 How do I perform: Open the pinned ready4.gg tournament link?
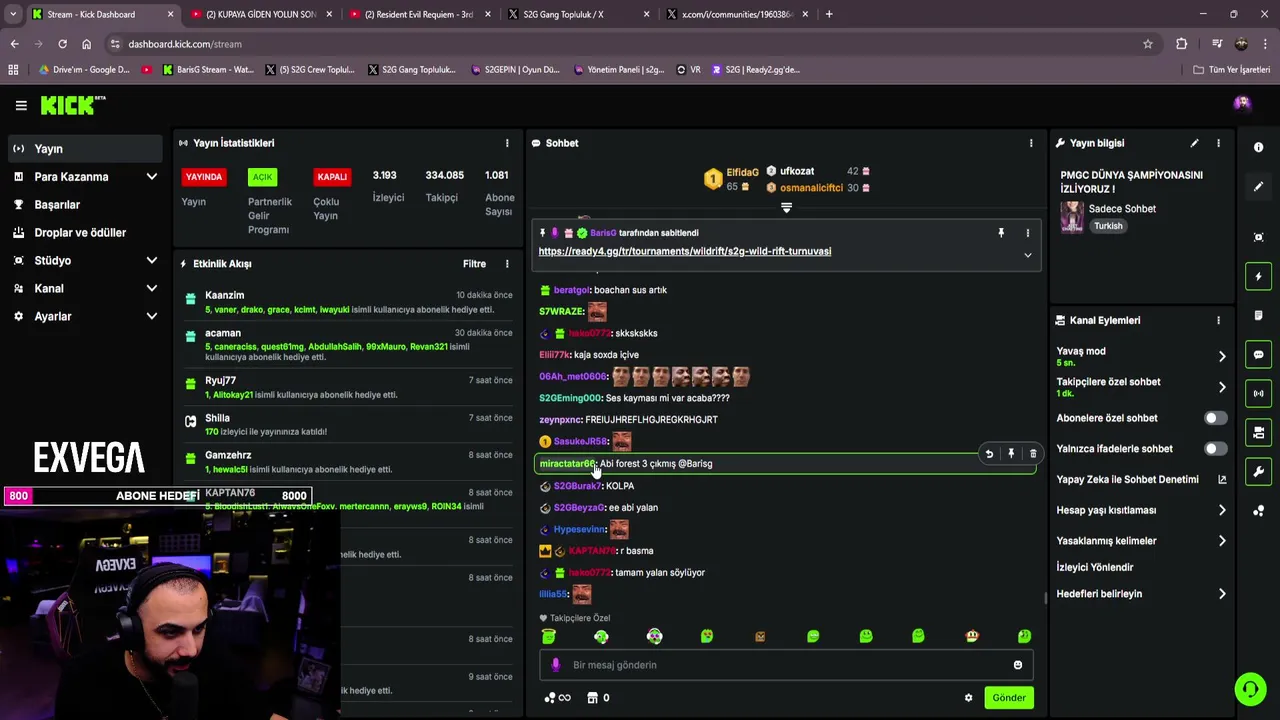click(x=685, y=251)
